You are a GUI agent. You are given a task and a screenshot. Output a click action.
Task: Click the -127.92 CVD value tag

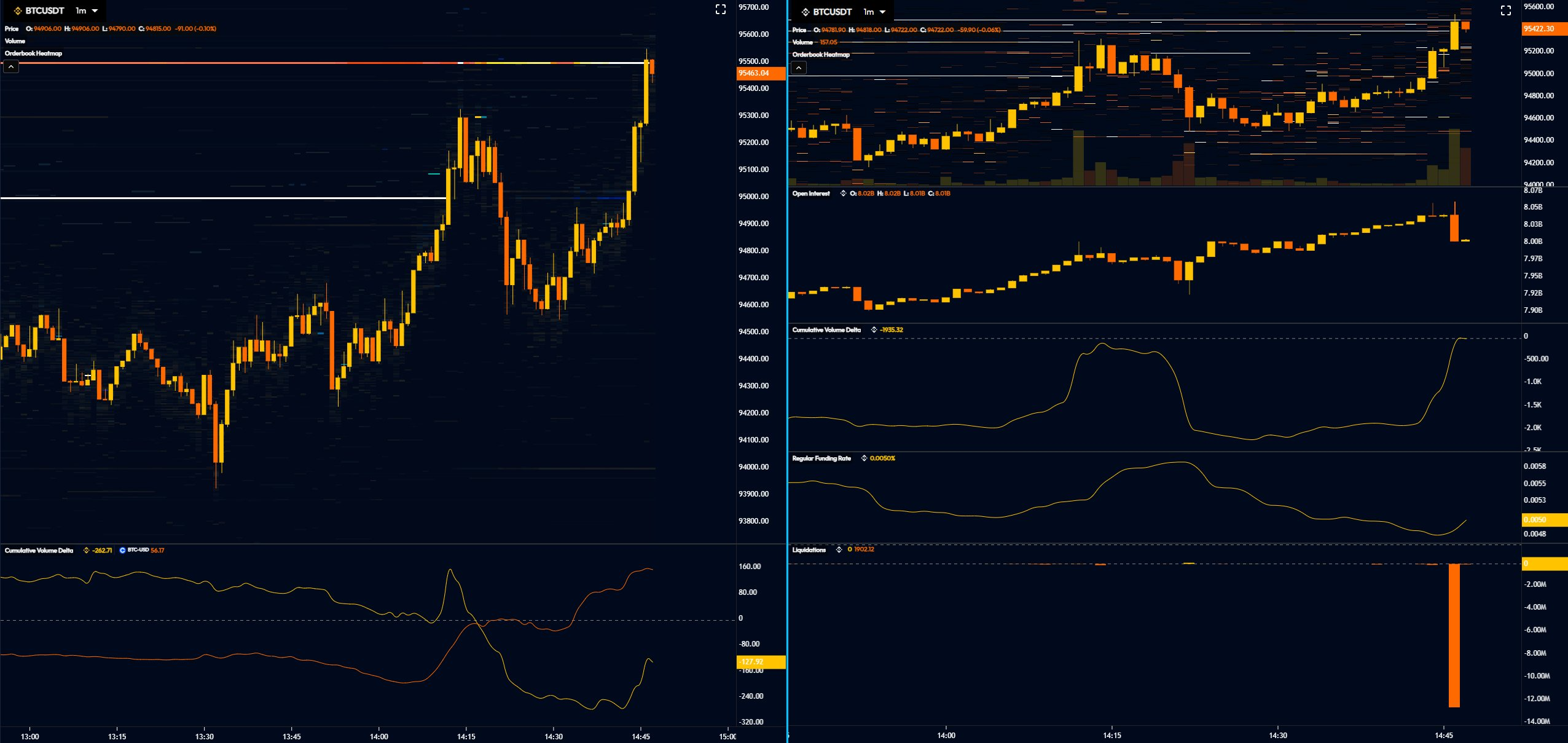pos(761,662)
